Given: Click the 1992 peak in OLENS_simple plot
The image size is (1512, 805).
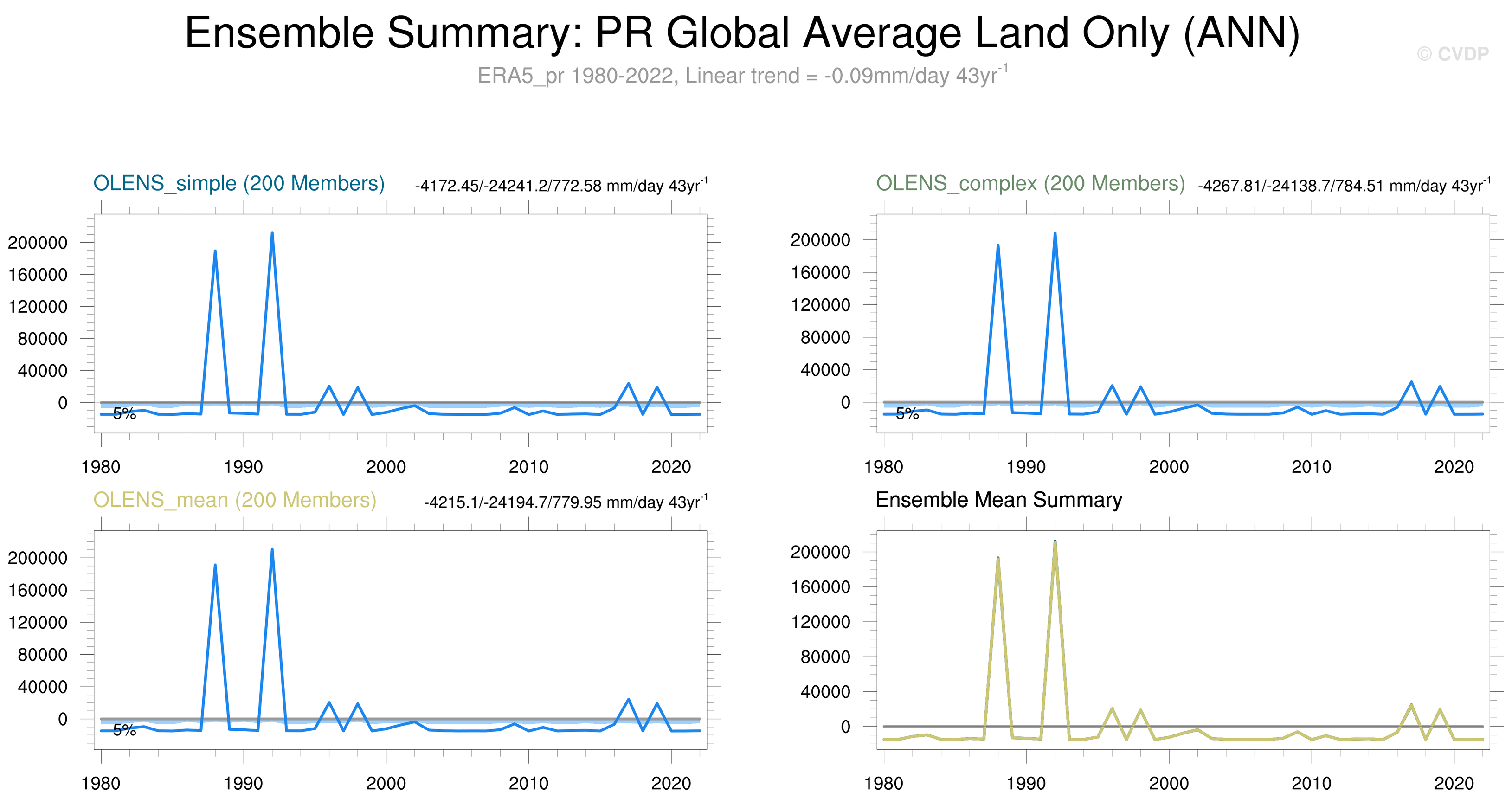Looking at the screenshot, I should point(272,234).
